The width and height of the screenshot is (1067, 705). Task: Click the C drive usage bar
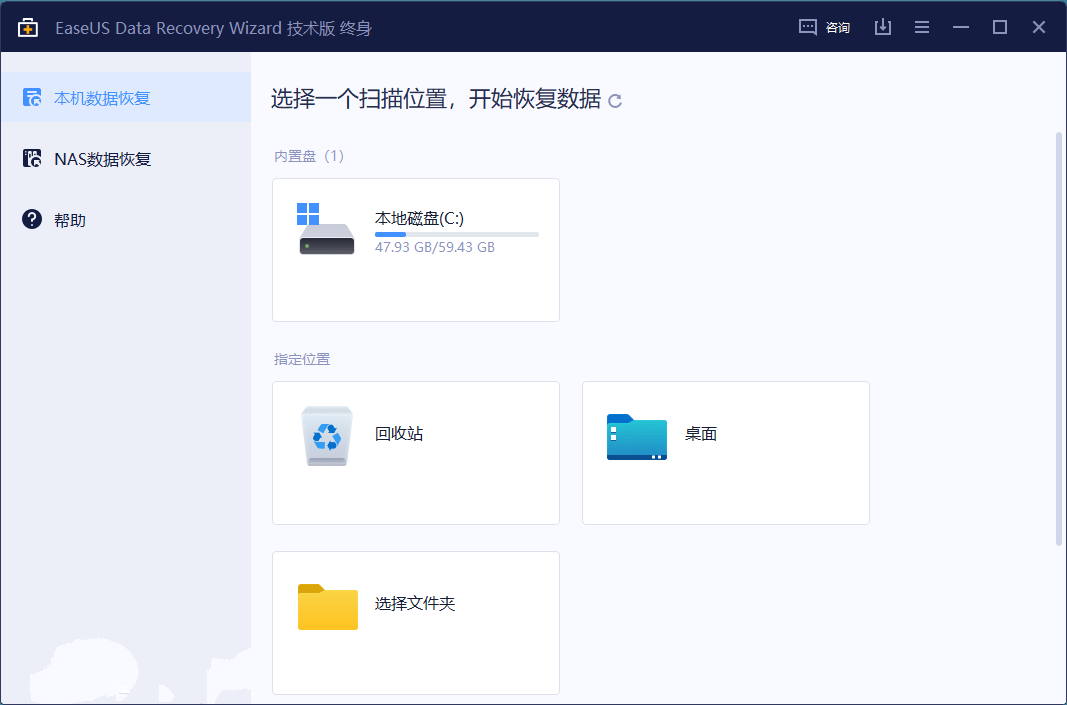coord(456,234)
